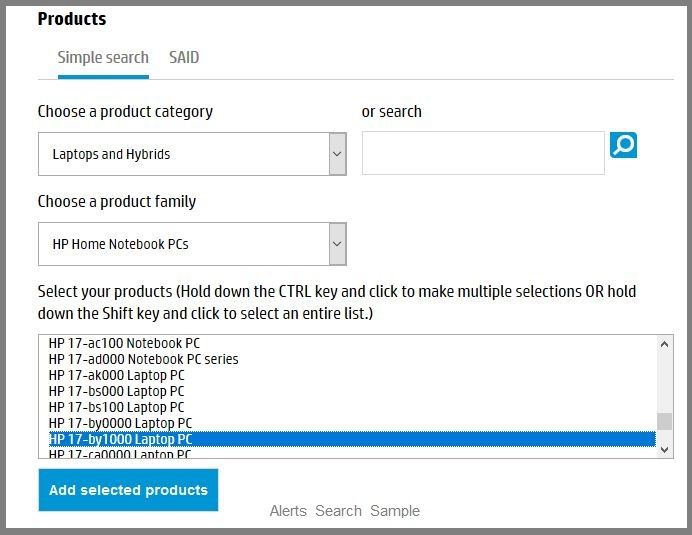Screen dimensions: 692x535
Task: Switch to the Simple search tab
Action: click(x=103, y=57)
